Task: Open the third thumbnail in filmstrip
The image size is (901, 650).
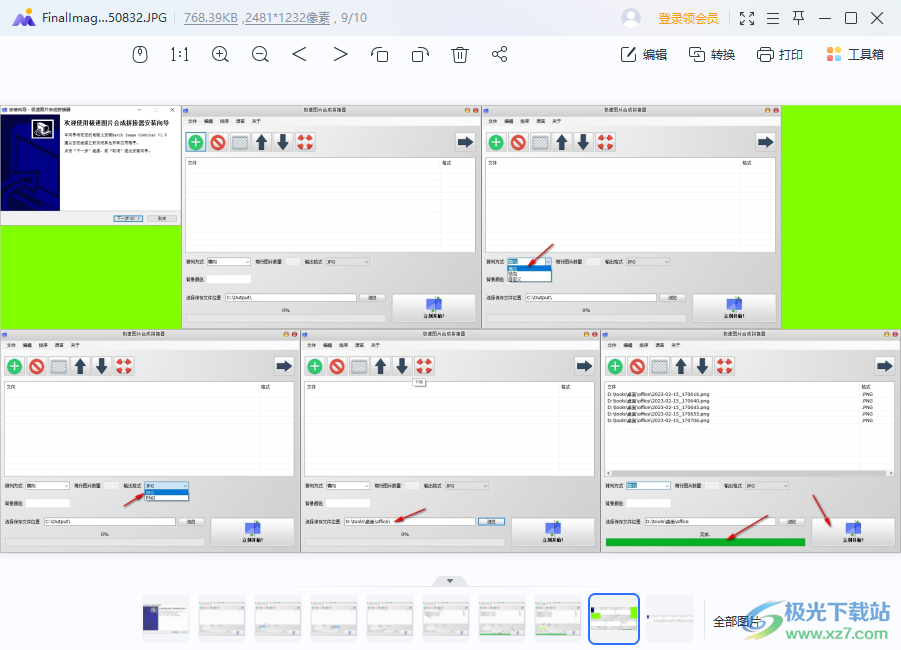Action: (278, 619)
